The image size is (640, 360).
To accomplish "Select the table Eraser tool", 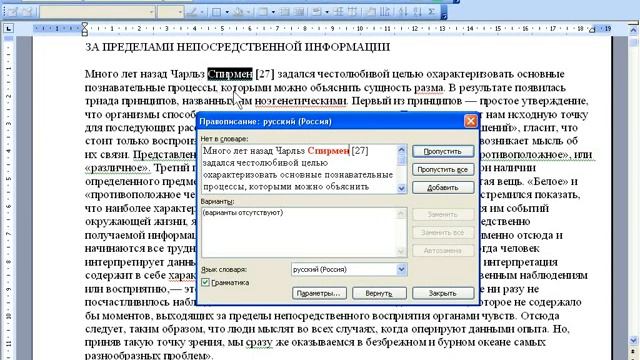I will pos(27,12).
